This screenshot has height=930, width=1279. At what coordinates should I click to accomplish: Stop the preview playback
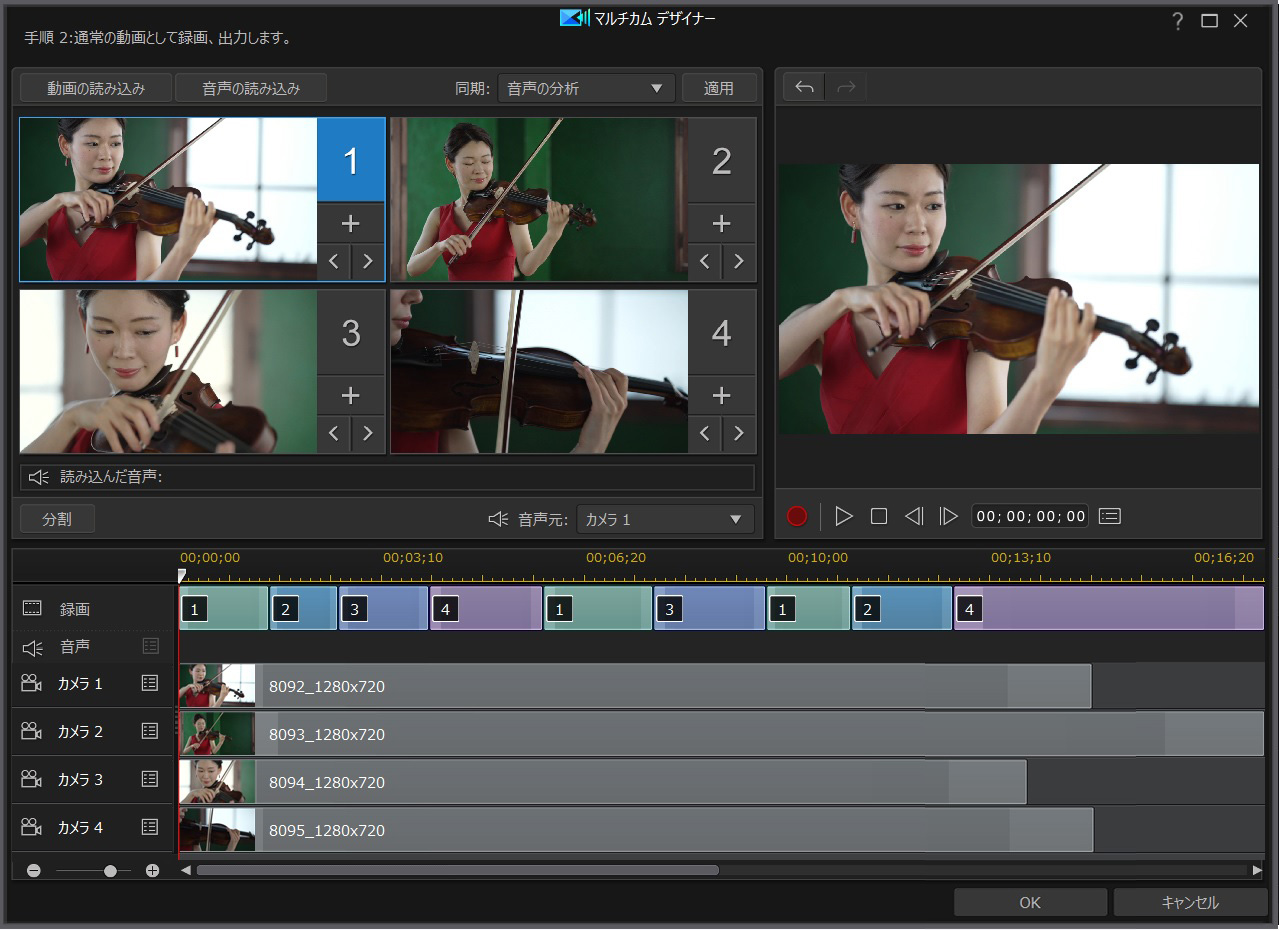tap(879, 516)
